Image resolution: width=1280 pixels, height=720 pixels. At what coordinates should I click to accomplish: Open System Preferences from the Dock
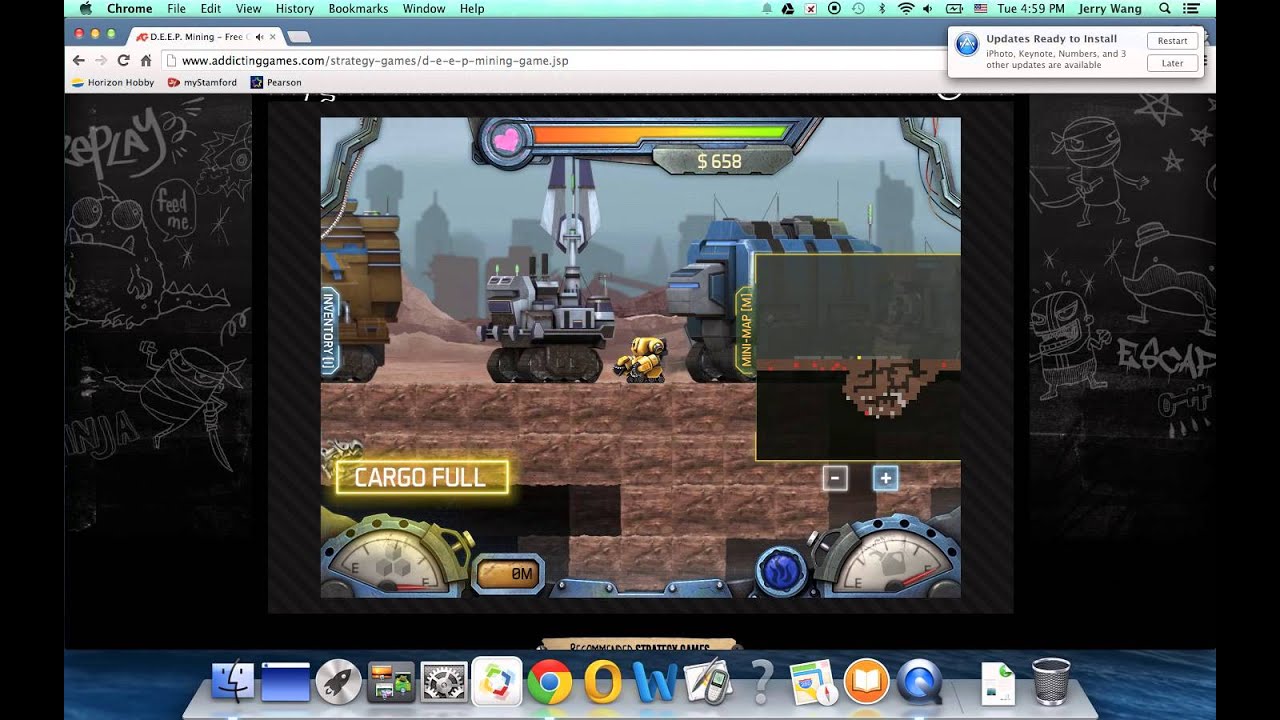tap(444, 682)
